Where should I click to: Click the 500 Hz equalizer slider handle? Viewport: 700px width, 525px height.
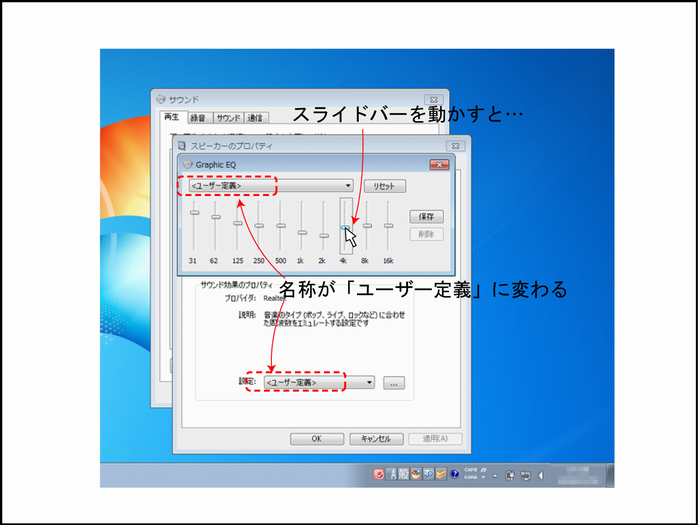[280, 225]
